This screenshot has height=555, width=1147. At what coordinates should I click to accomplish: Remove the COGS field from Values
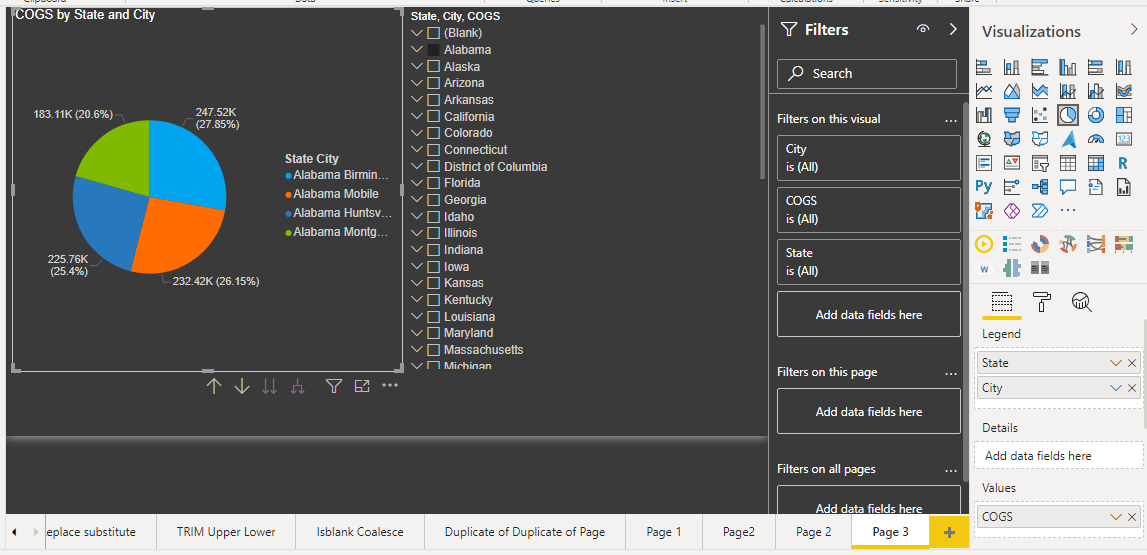point(1132,517)
